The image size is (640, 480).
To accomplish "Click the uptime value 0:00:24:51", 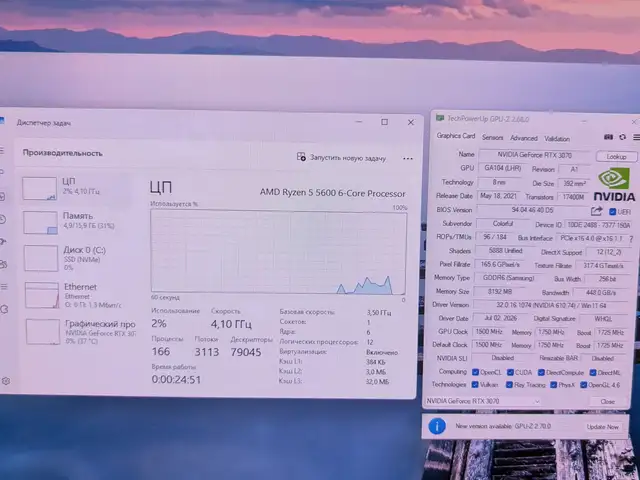I will 176,380.
